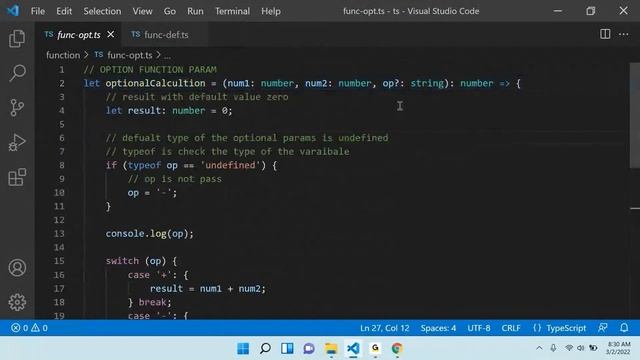The width and height of the screenshot is (640, 360).
Task: Open Wi-Fi network tray icon
Action: tap(569, 348)
